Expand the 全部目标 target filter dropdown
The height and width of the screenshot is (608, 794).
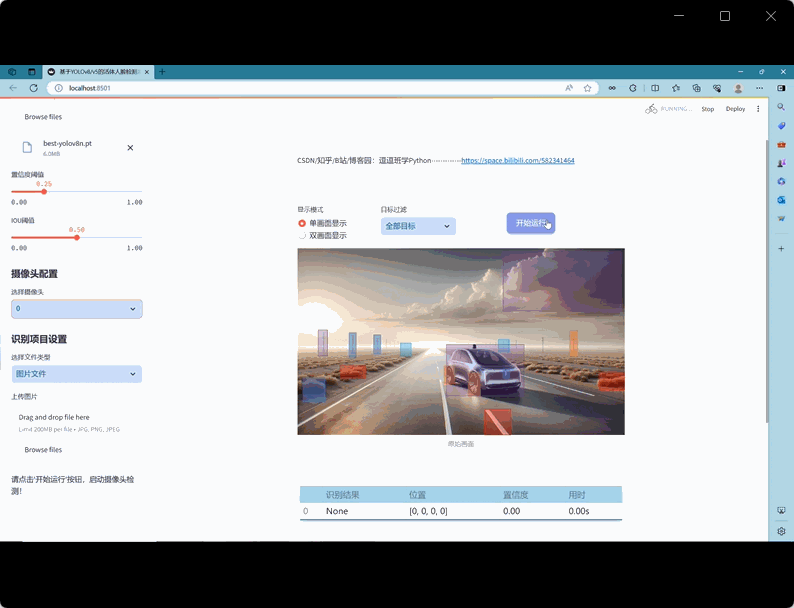418,226
